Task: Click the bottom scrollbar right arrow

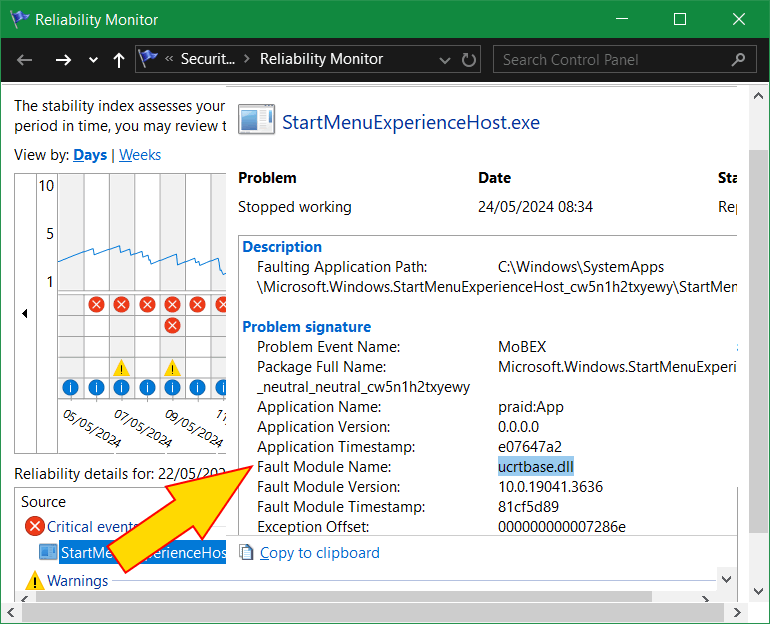Action: 737,612
